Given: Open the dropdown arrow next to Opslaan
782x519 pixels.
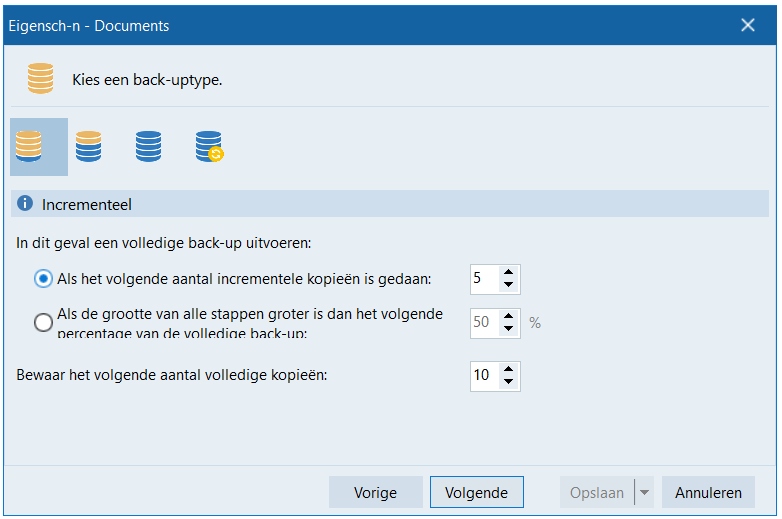Looking at the screenshot, I should click(644, 493).
